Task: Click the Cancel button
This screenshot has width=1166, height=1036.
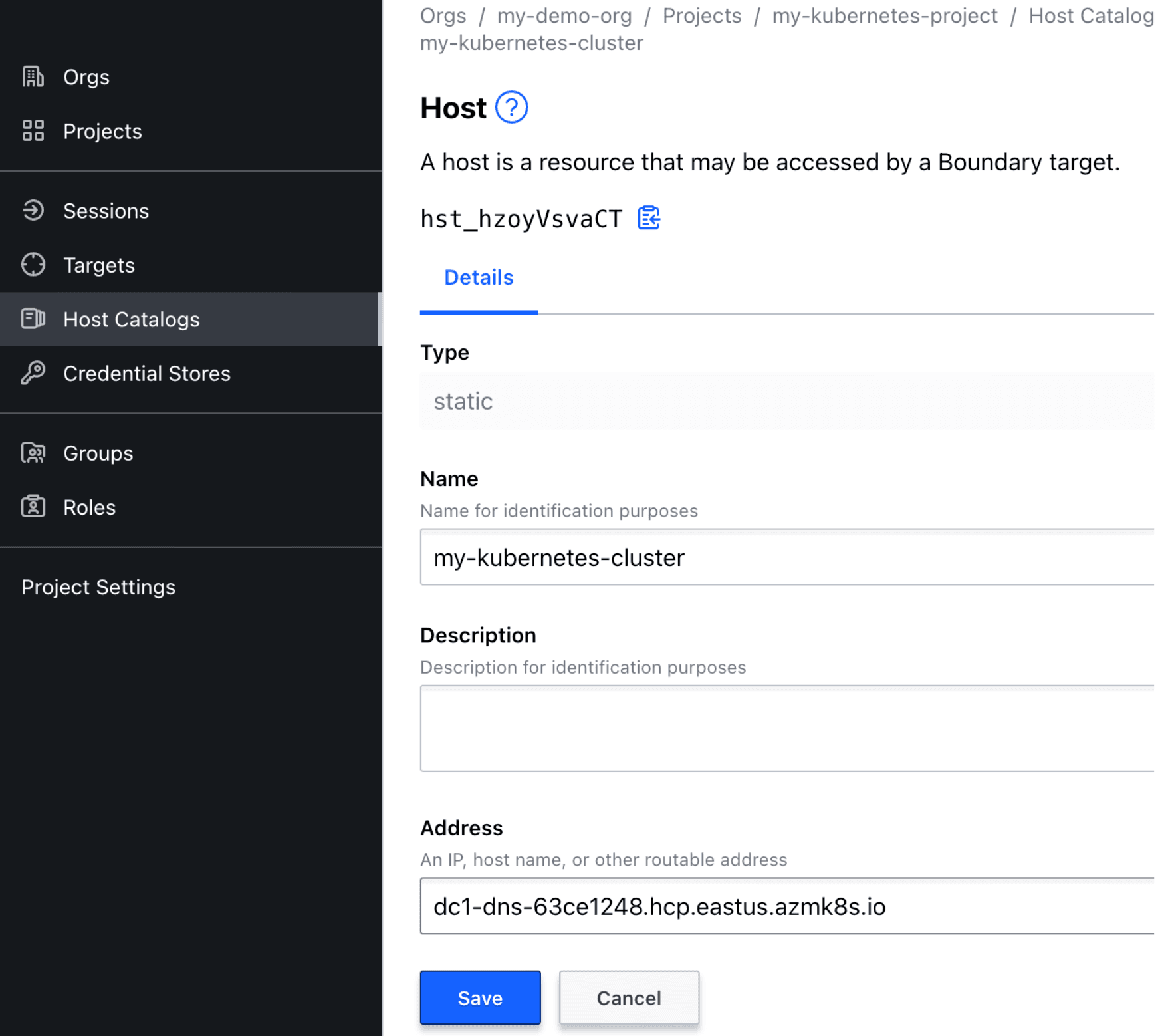Action: (629, 997)
